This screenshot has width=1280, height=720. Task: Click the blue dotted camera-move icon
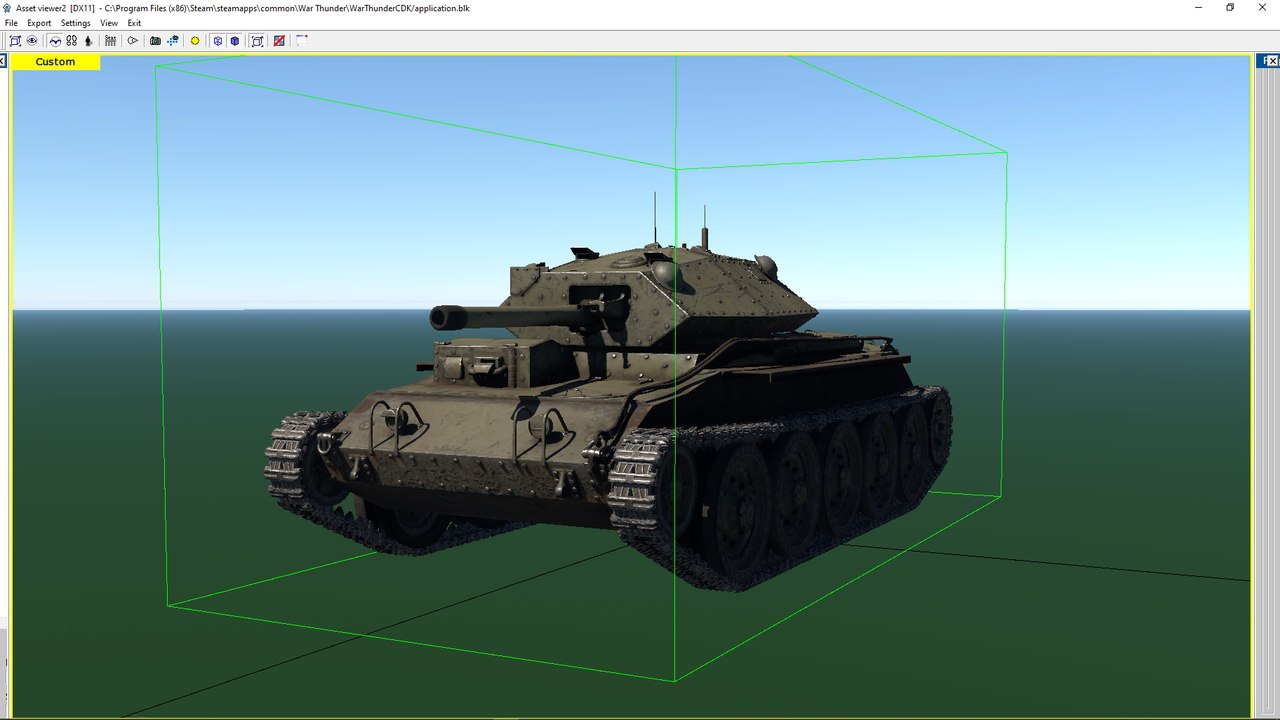[x=172, y=41]
